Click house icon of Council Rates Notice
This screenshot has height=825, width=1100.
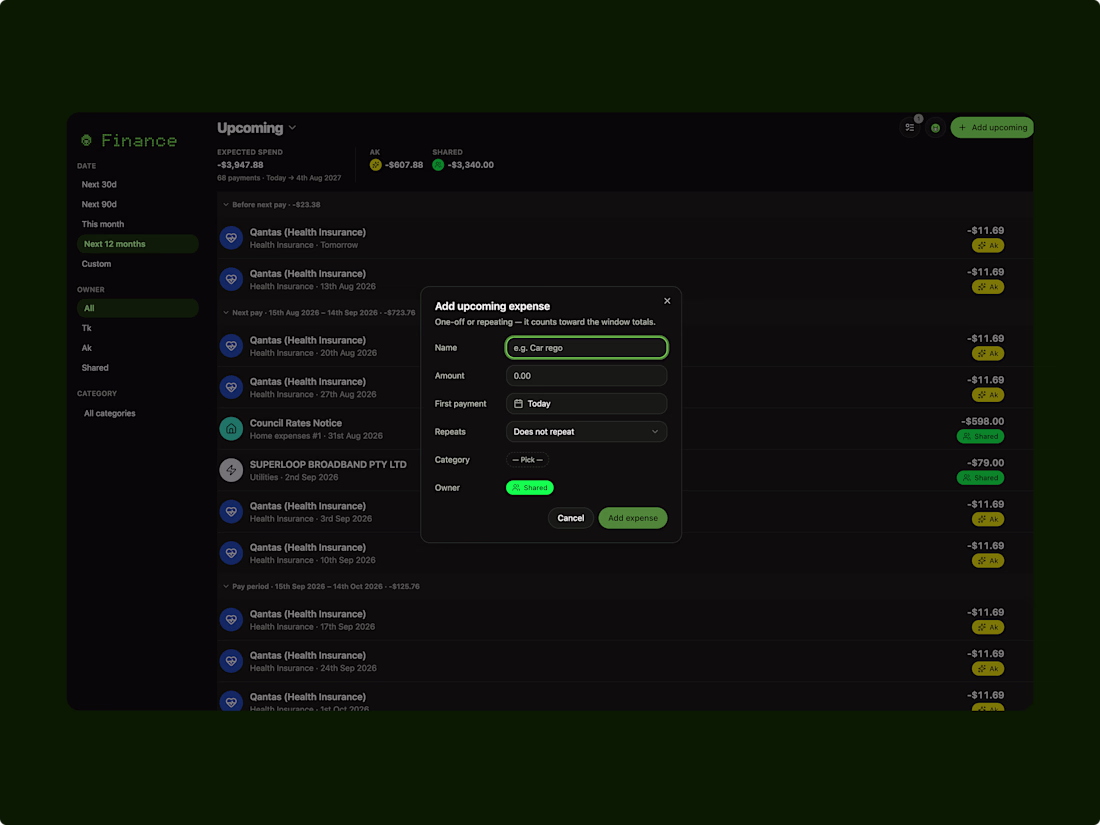click(x=231, y=429)
